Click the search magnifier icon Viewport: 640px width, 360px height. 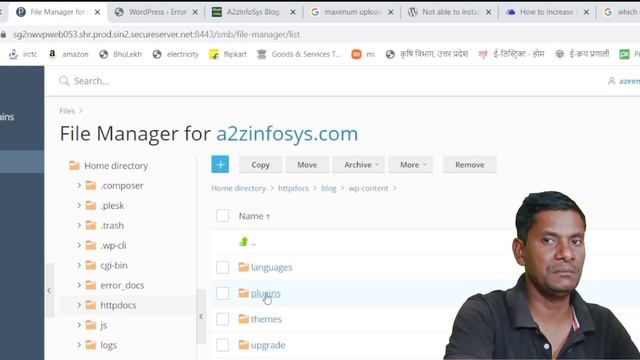(64, 81)
